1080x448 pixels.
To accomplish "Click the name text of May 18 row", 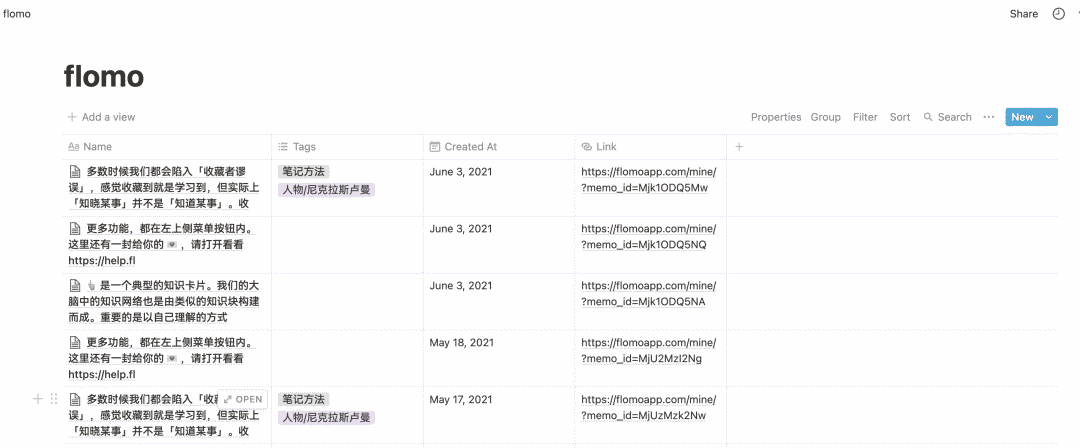I will [163, 358].
